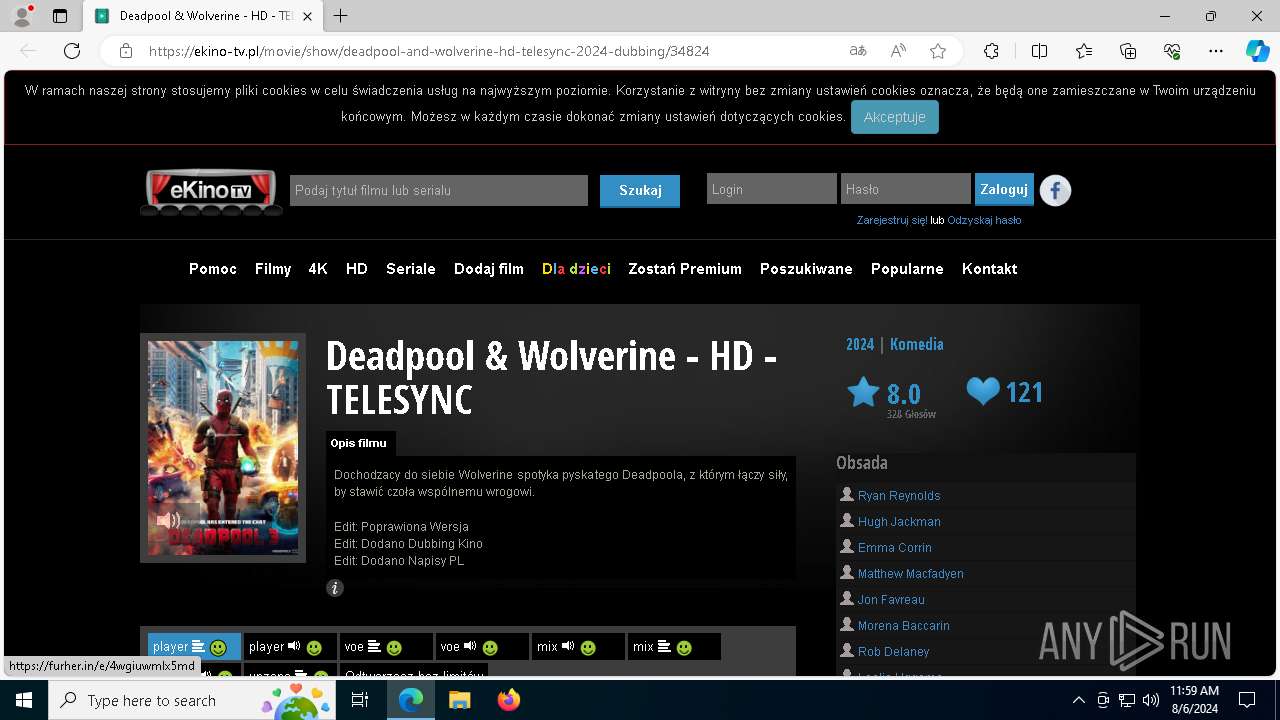Image resolution: width=1280 pixels, height=720 pixels.
Task: Open Dla dzieci menu item
Action: point(576,269)
